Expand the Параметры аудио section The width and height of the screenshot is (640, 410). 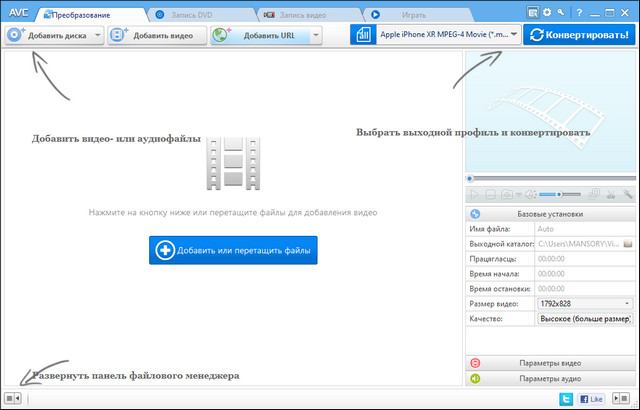tap(550, 379)
